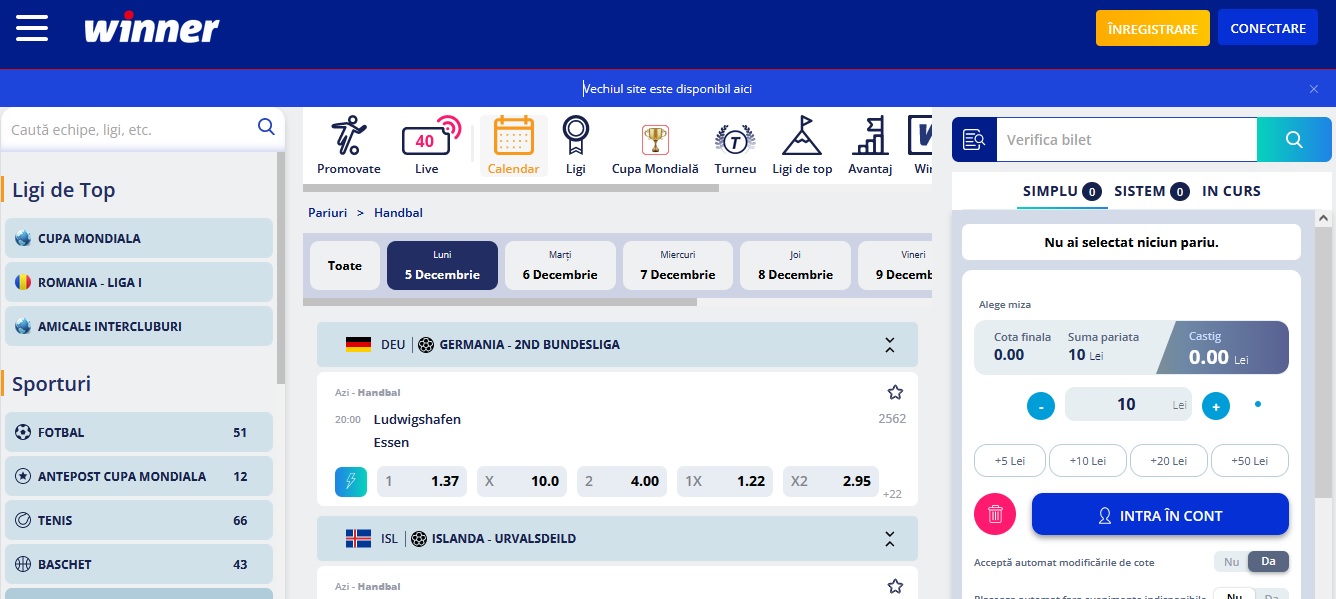
Task: Select the Miercuri 7 Decembrie tab
Action: [x=678, y=266]
